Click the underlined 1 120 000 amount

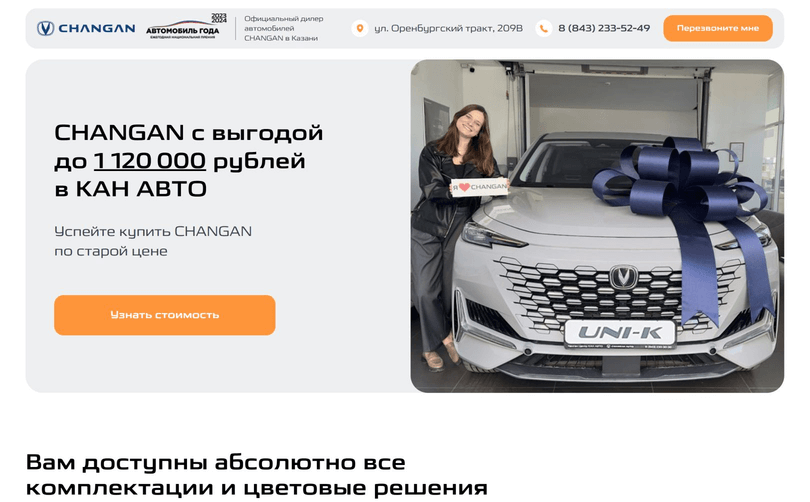click(150, 161)
